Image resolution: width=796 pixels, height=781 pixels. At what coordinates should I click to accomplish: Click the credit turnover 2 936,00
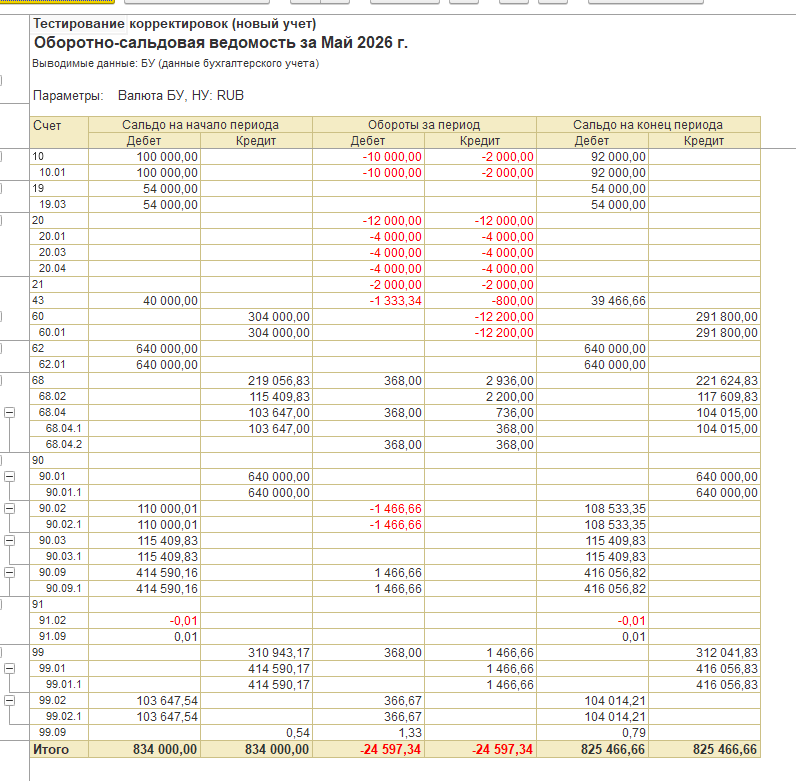510,380
